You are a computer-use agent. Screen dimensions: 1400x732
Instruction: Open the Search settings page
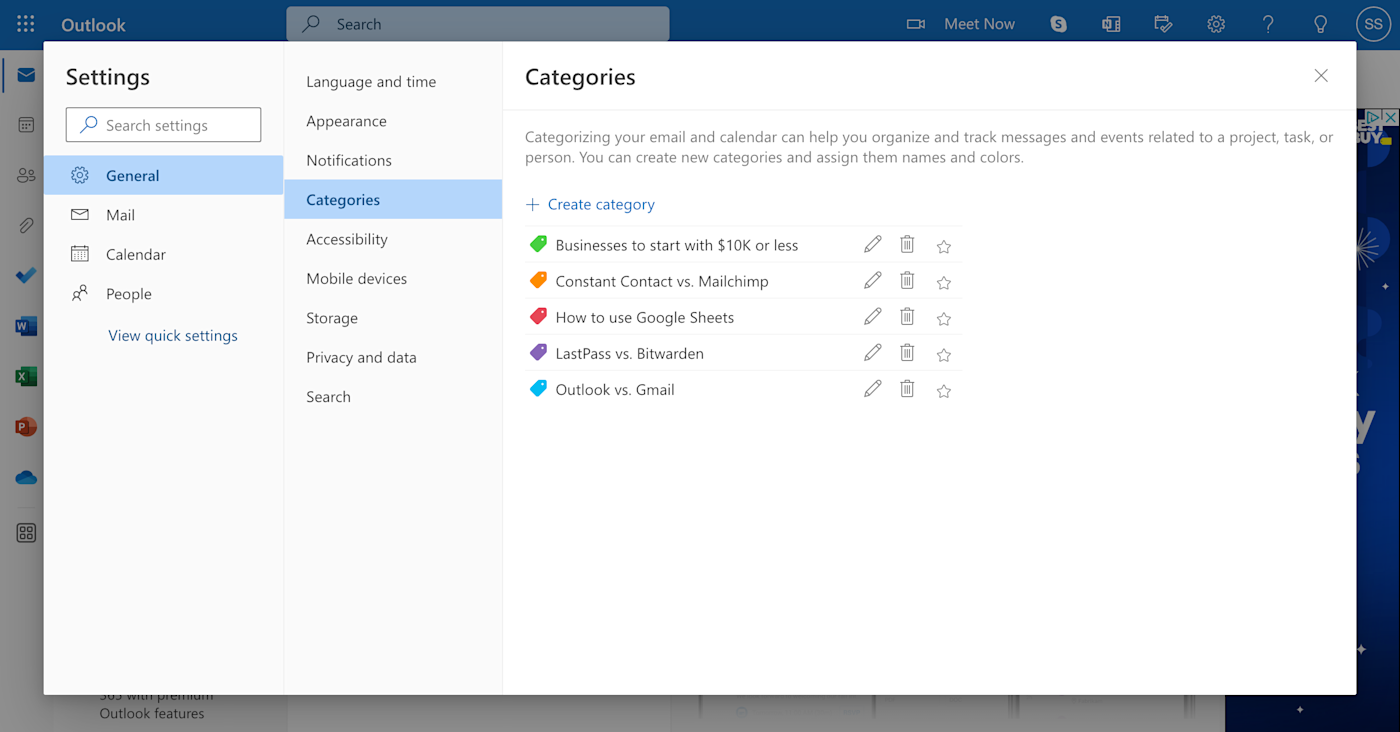click(393, 397)
